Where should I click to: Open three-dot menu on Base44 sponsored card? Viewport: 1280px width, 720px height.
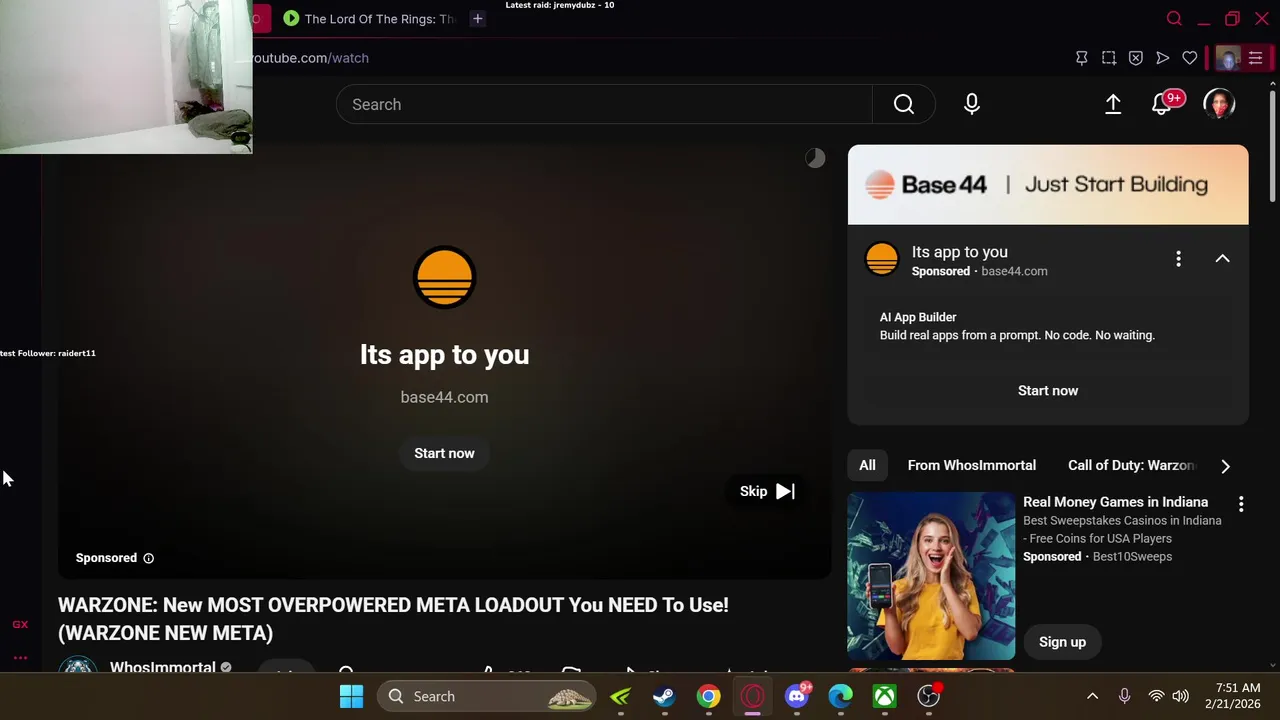coord(1178,259)
